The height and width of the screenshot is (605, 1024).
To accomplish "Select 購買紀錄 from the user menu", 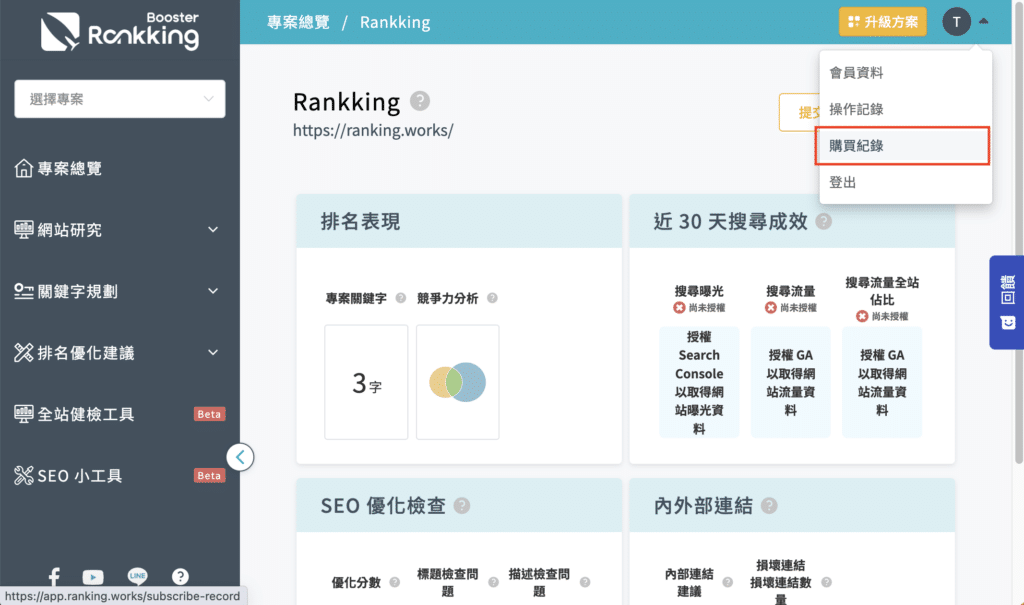I will 904,146.
